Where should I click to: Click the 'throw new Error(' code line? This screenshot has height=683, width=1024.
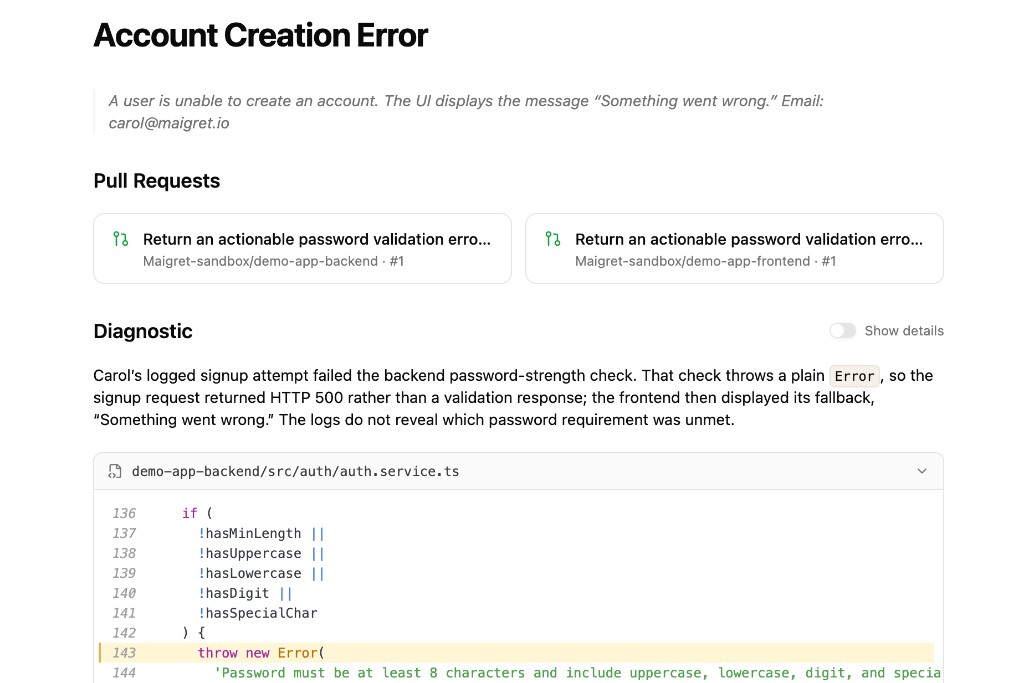pyautogui.click(x=261, y=653)
